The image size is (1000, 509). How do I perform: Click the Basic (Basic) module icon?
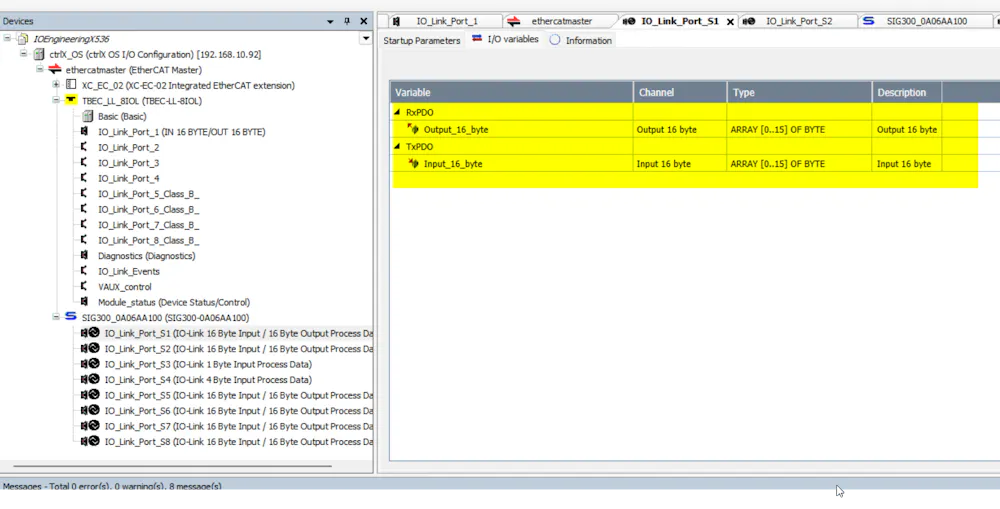87,116
